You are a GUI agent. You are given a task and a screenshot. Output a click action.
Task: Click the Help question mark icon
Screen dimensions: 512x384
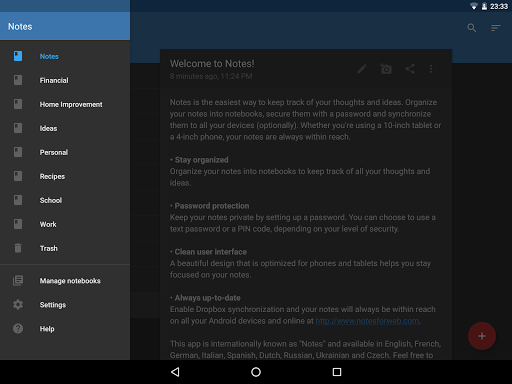click(x=18, y=329)
